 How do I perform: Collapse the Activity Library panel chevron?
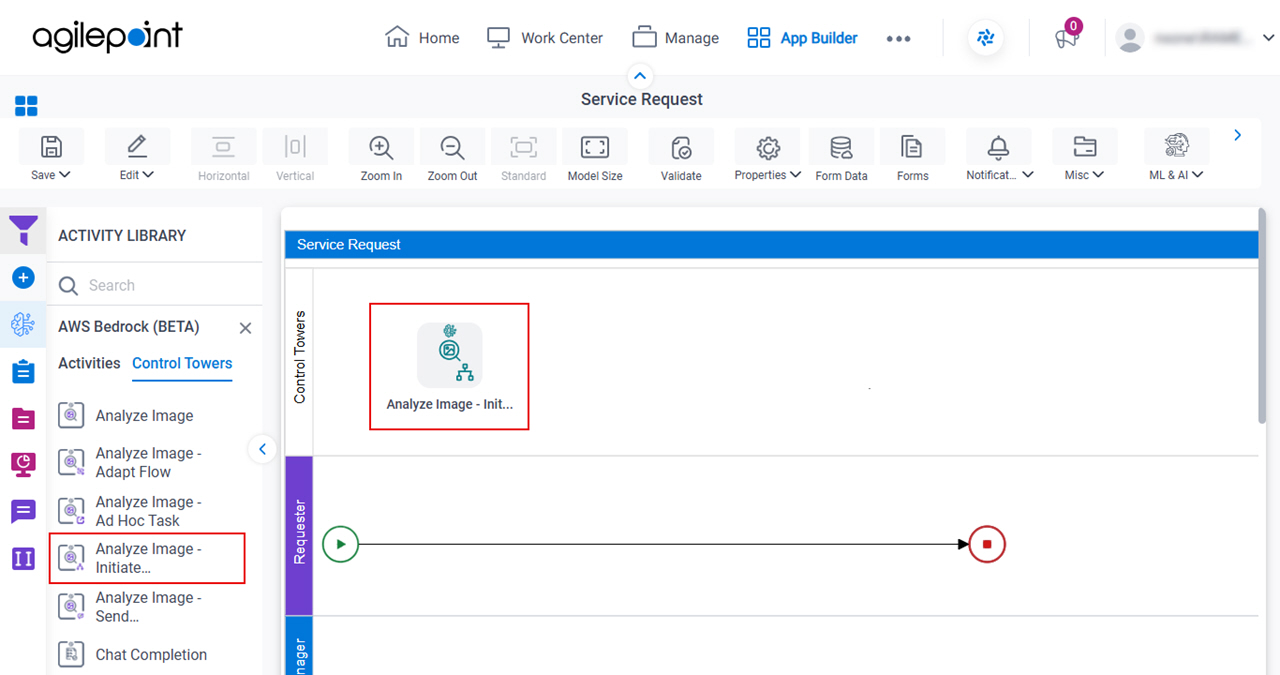point(262,449)
